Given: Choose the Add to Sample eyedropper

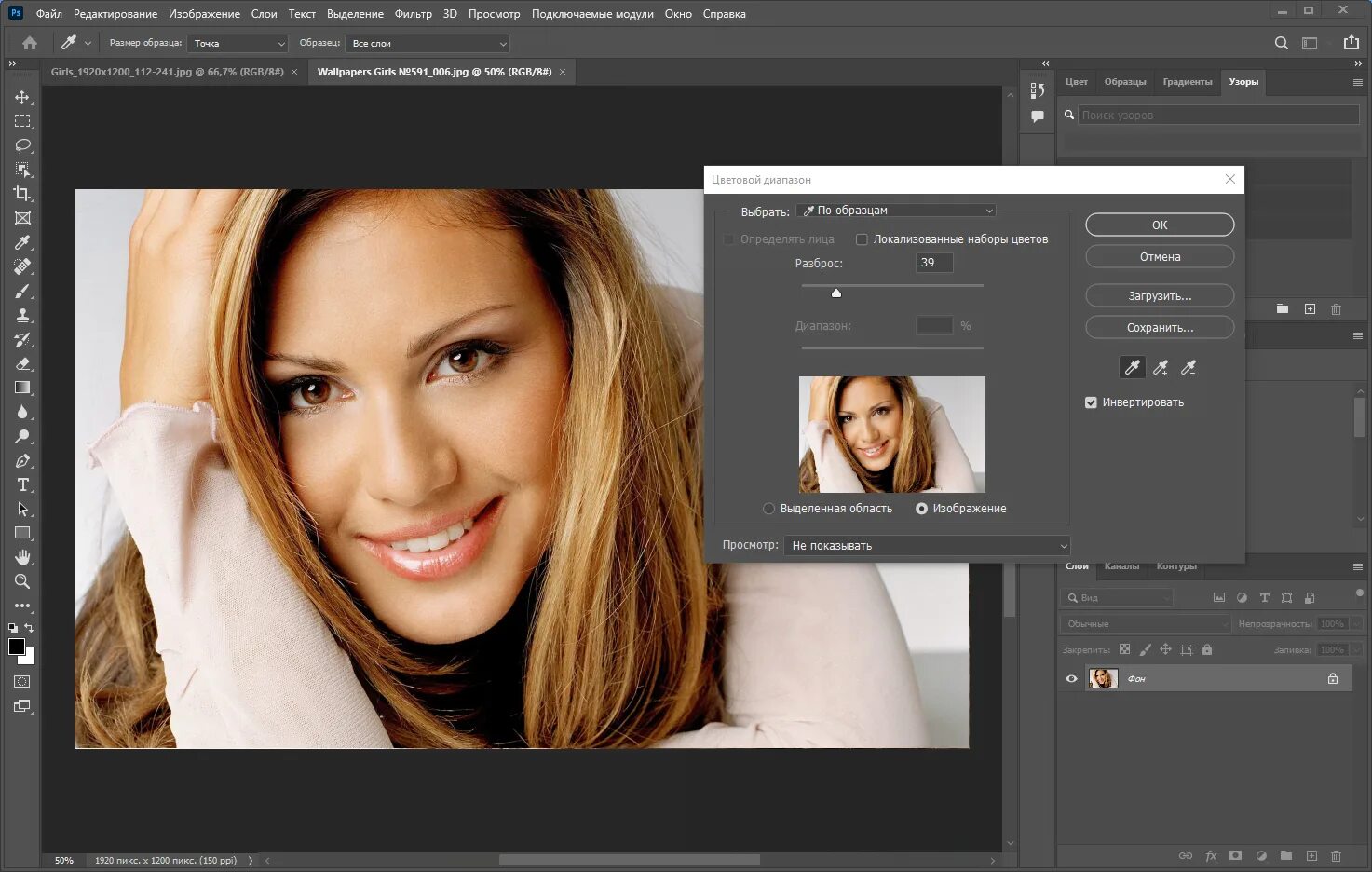Looking at the screenshot, I should coord(1161,368).
